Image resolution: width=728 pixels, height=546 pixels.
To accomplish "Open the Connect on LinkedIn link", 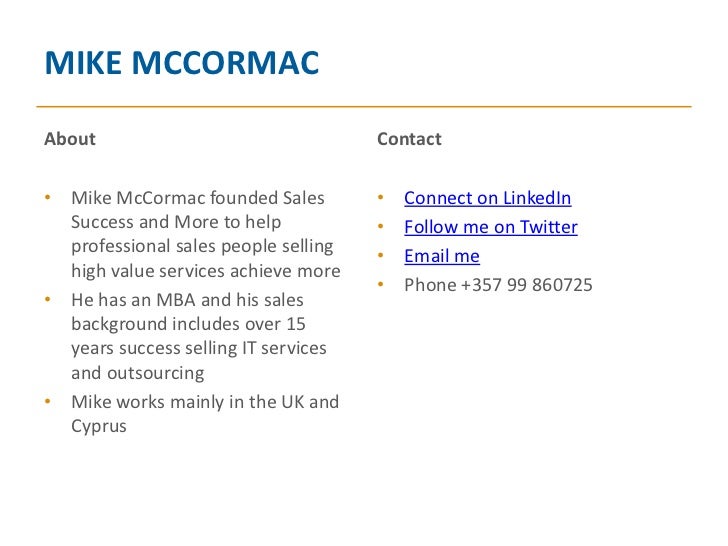I will click(x=488, y=198).
